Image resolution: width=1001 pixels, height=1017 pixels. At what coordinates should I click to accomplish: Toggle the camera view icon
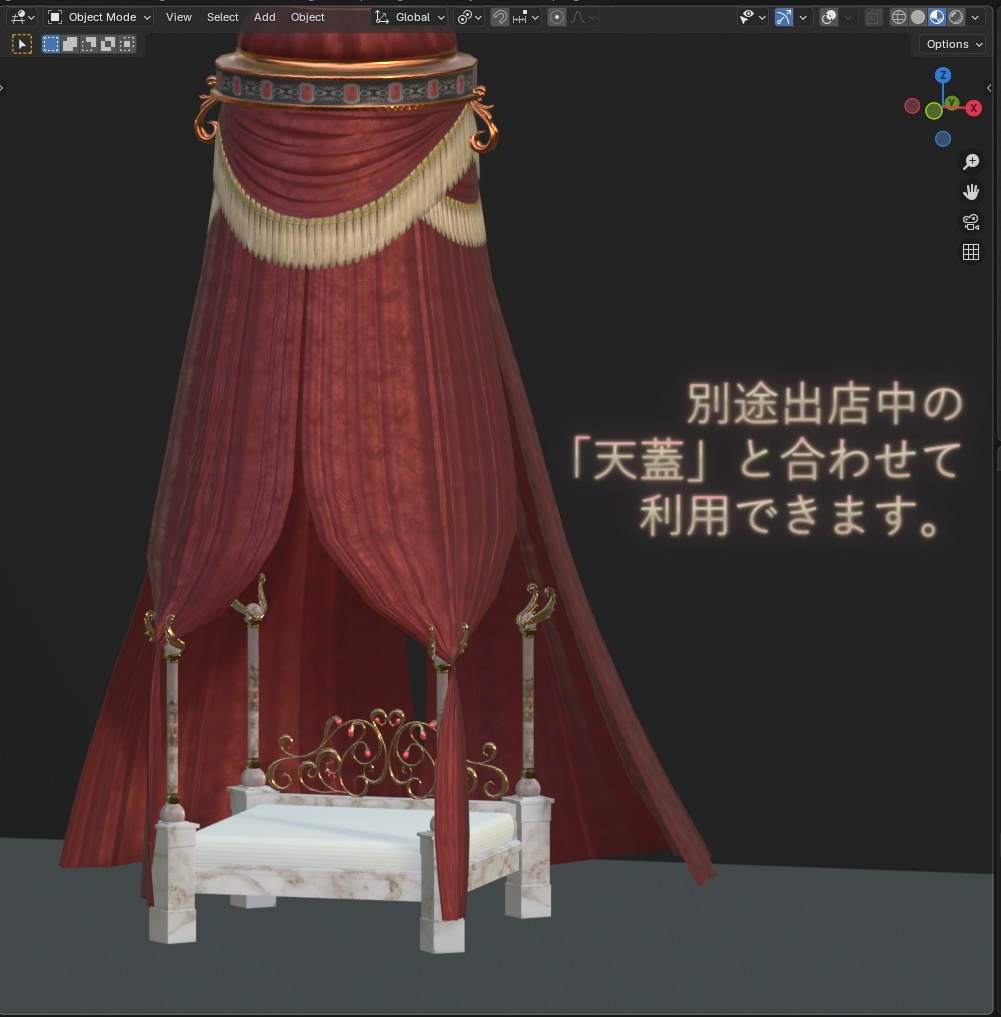tap(970, 221)
